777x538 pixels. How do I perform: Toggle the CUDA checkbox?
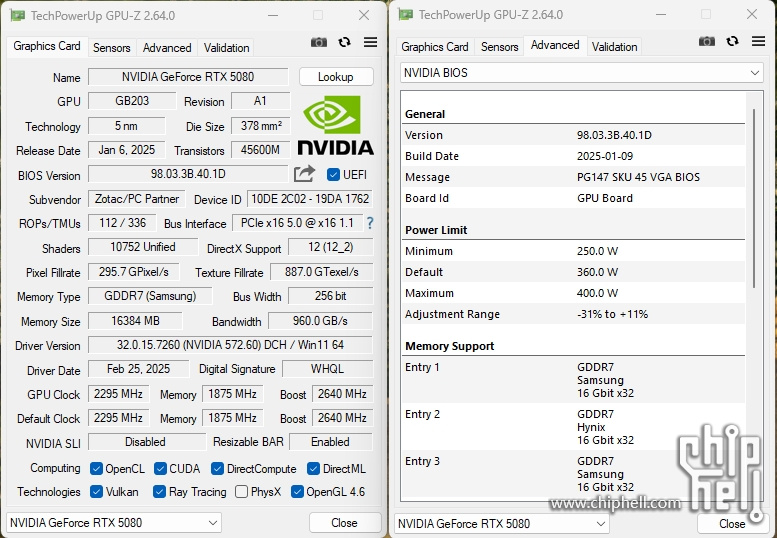pos(160,469)
